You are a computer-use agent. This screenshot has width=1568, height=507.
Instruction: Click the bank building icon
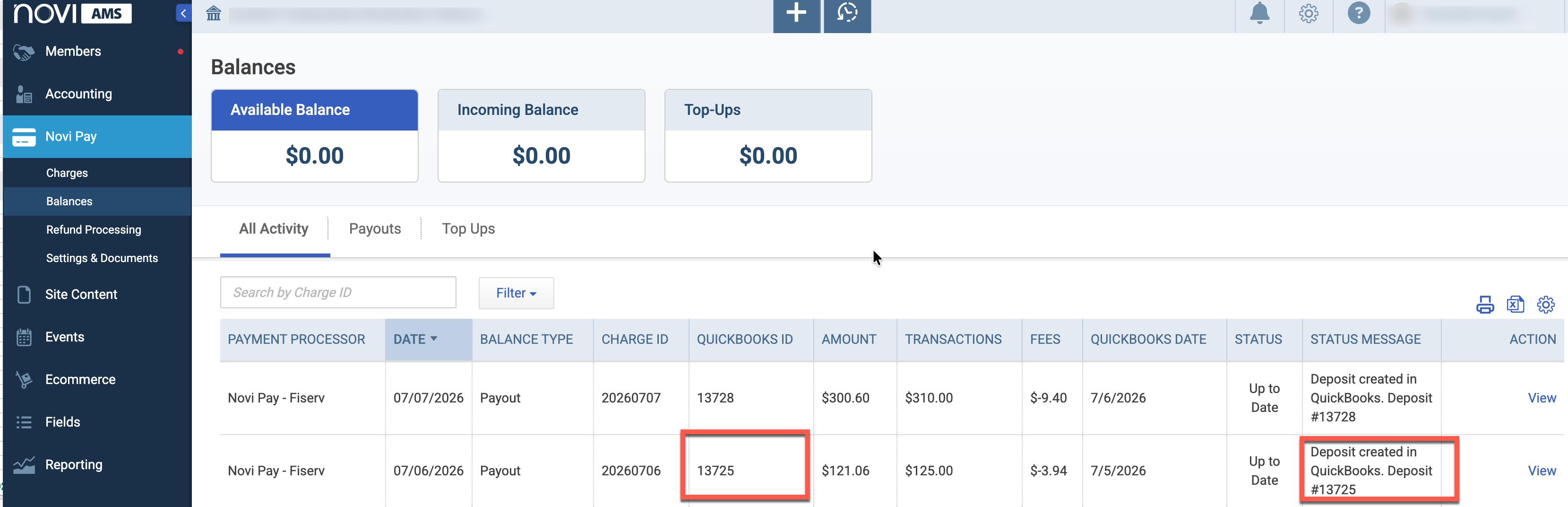[214, 13]
